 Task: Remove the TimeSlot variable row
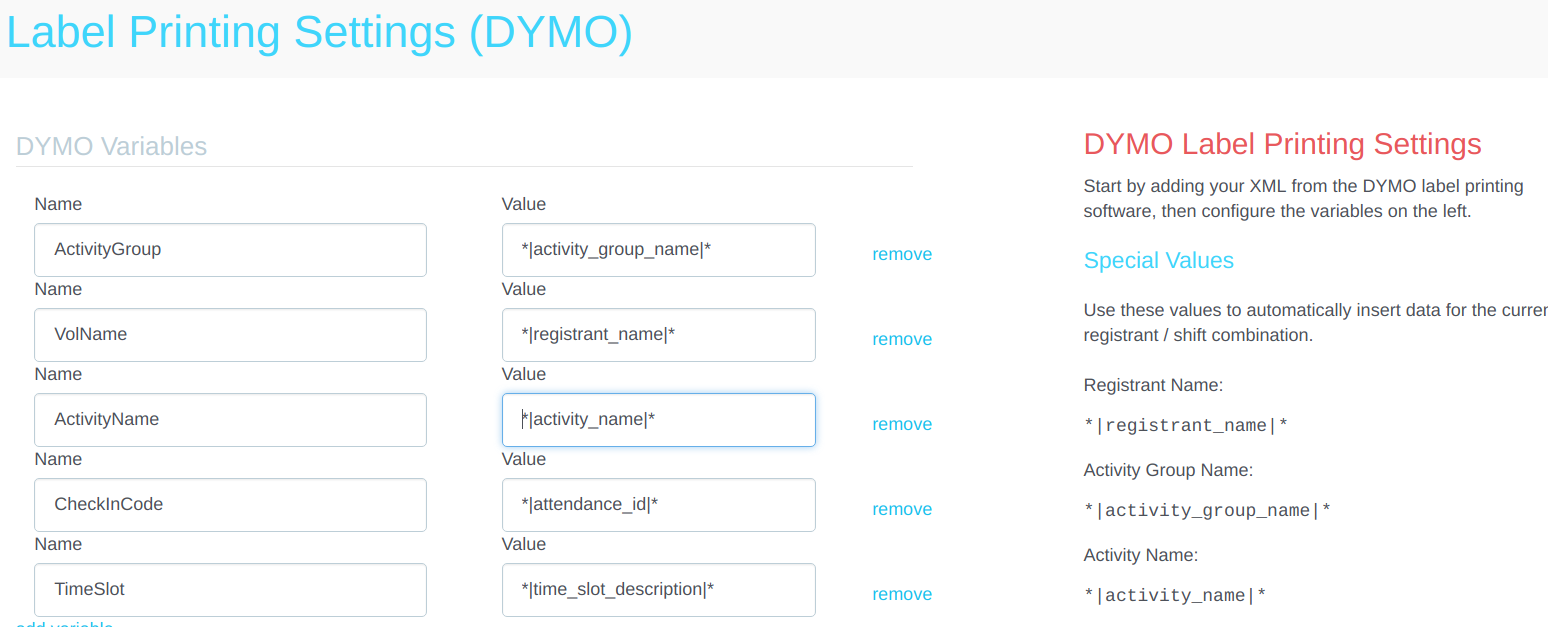click(901, 594)
